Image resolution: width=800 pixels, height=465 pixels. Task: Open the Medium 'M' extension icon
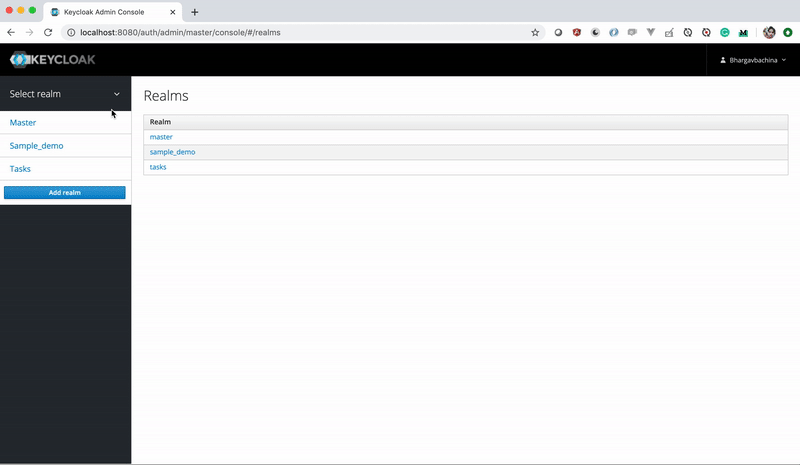[x=743, y=32]
